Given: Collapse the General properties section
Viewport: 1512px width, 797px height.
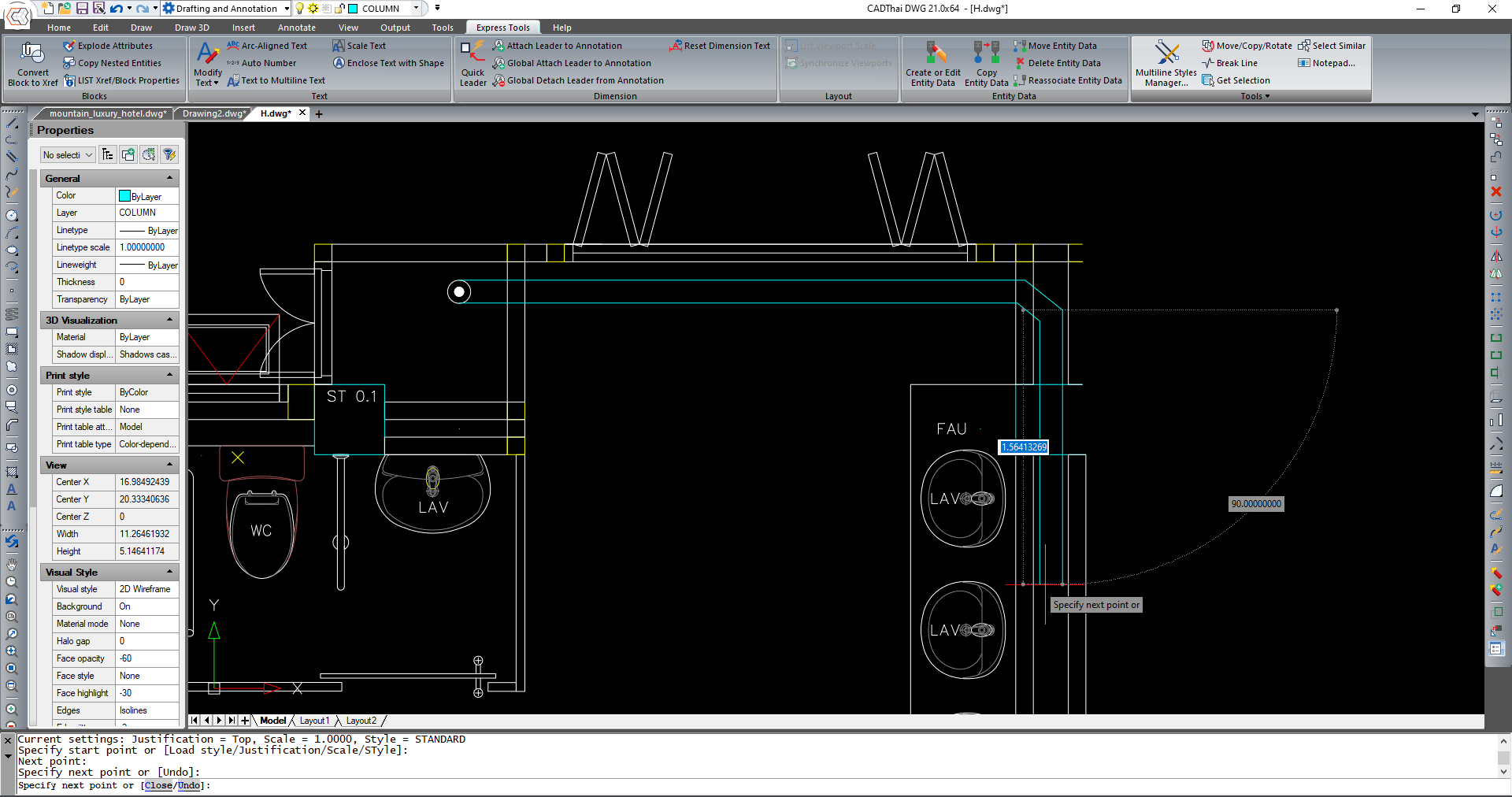Looking at the screenshot, I should (x=169, y=178).
